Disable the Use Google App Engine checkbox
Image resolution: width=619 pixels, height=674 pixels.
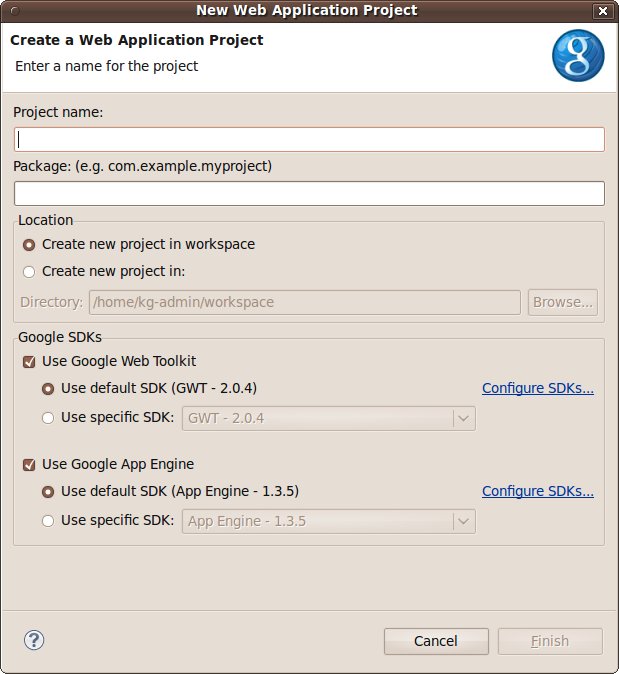tap(29, 464)
